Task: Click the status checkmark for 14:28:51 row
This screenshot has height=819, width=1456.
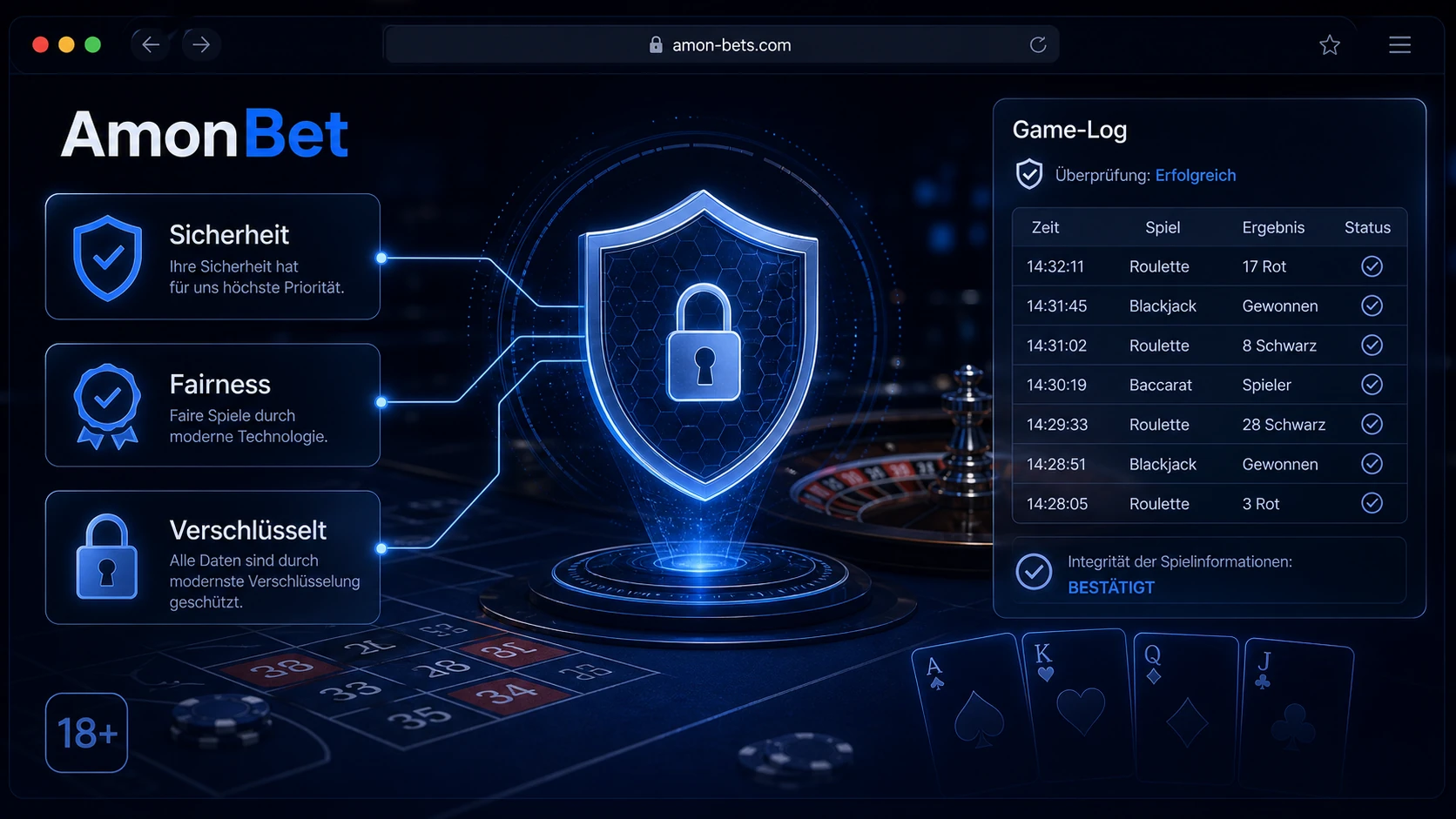Action: tap(1372, 464)
